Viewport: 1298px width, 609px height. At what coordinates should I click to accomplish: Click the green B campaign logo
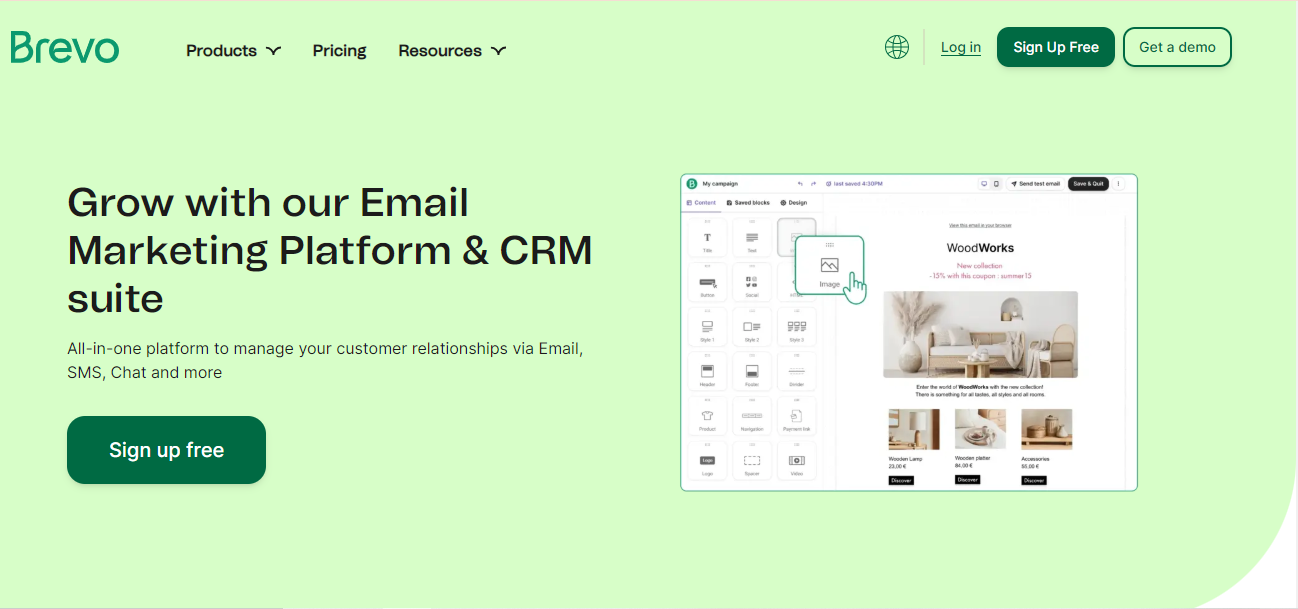point(691,184)
